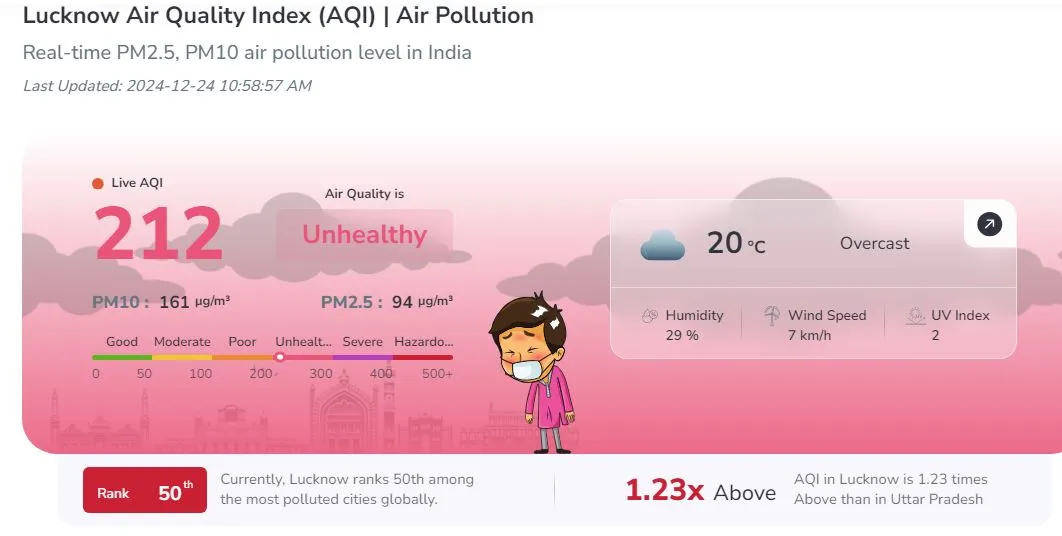Click the Last Updated timestamp text
Image resolution: width=1062 pixels, height=536 pixels.
167,86
